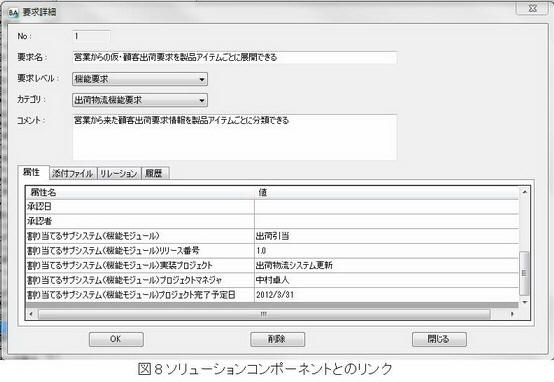Screen dimensions: 554x382
Task: Select the プロジェクト完了予定日 attribute row name
Action: click(x=140, y=295)
